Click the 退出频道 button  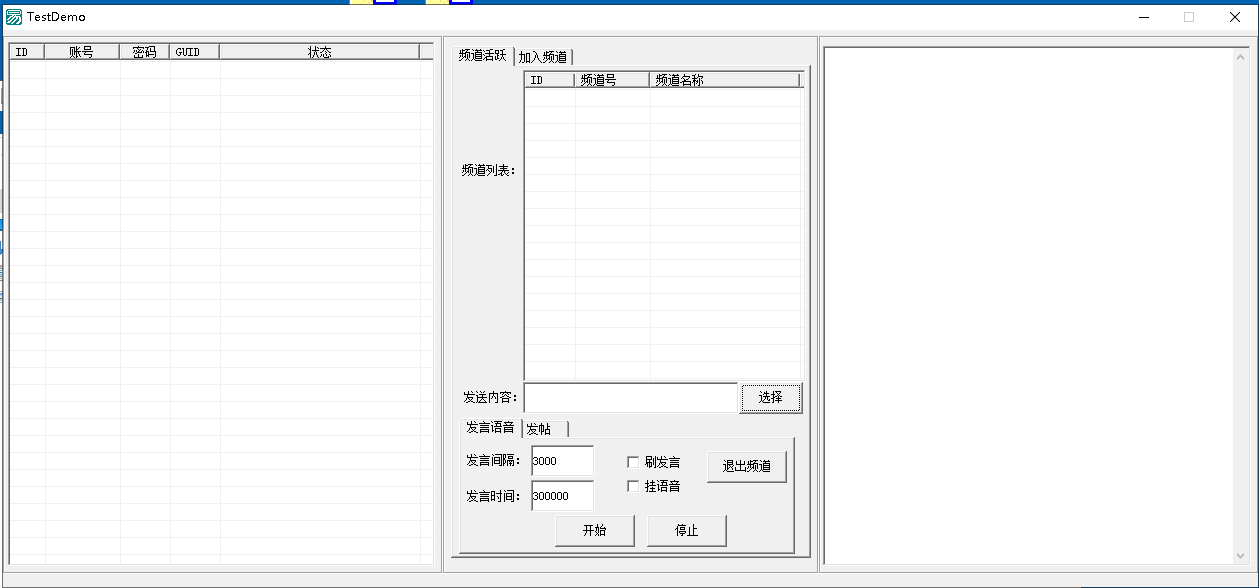746,466
